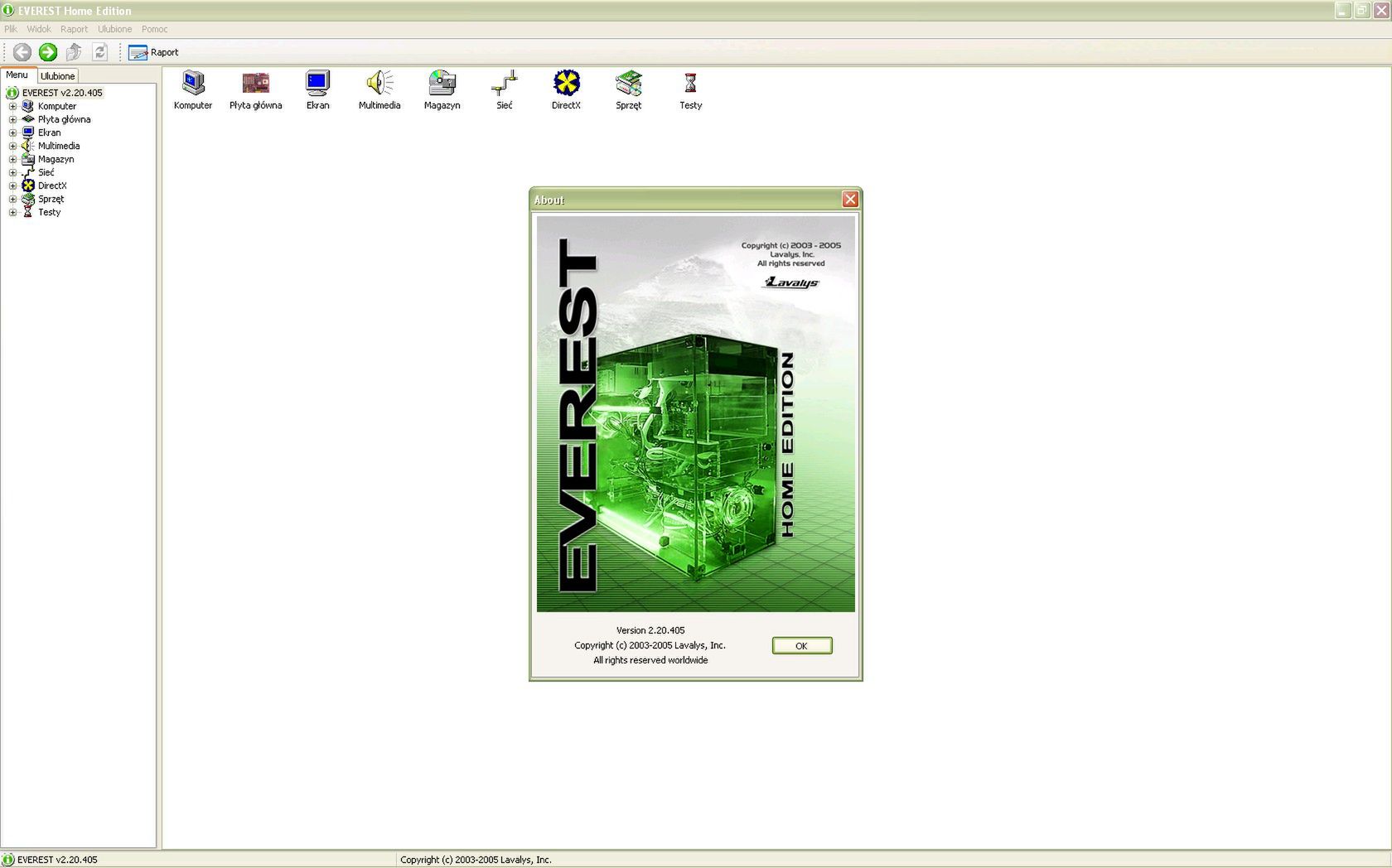The height and width of the screenshot is (868, 1392).
Task: Expand the Sieć tree node
Action: (x=12, y=172)
